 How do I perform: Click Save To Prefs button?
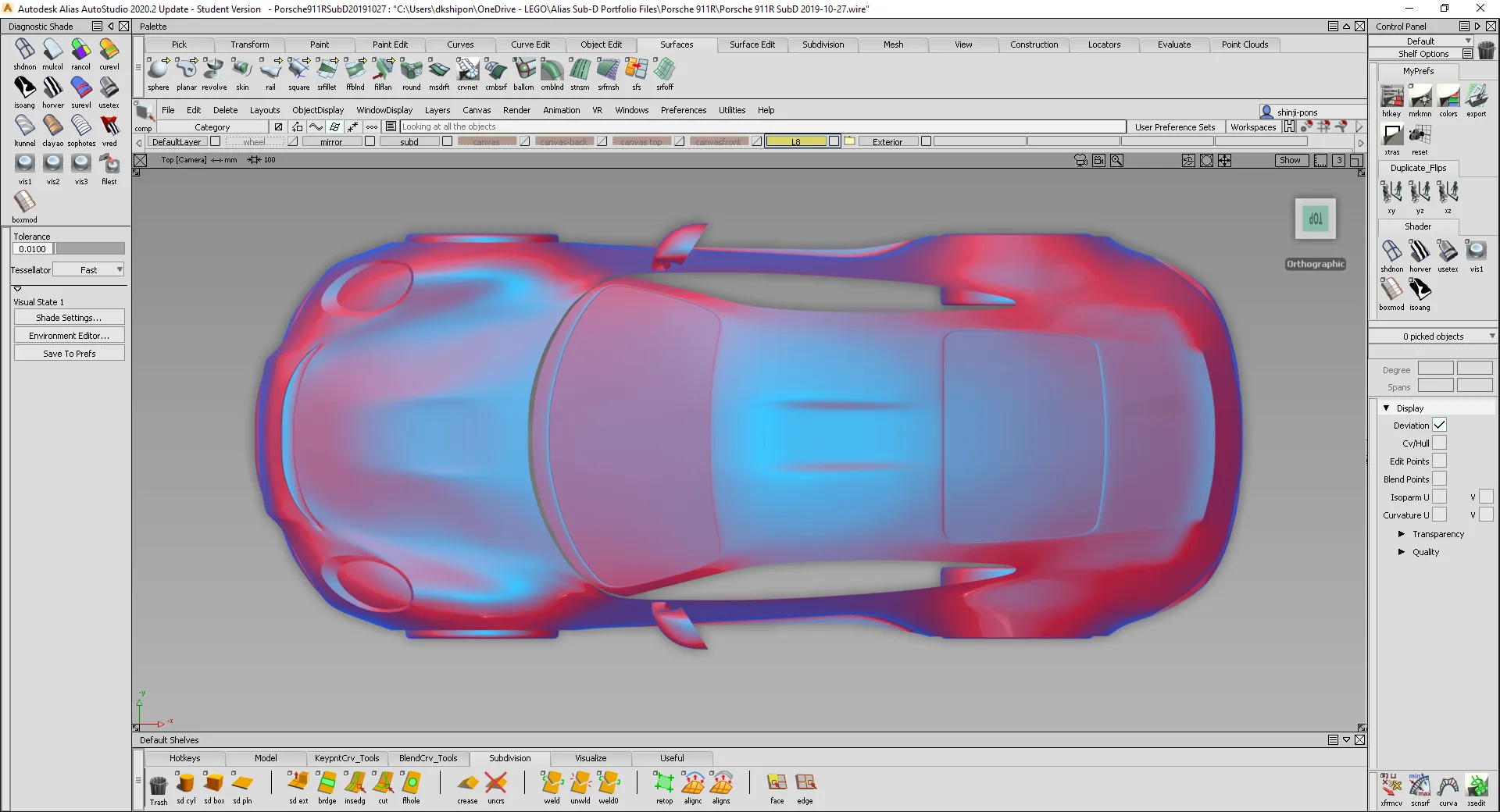point(69,354)
